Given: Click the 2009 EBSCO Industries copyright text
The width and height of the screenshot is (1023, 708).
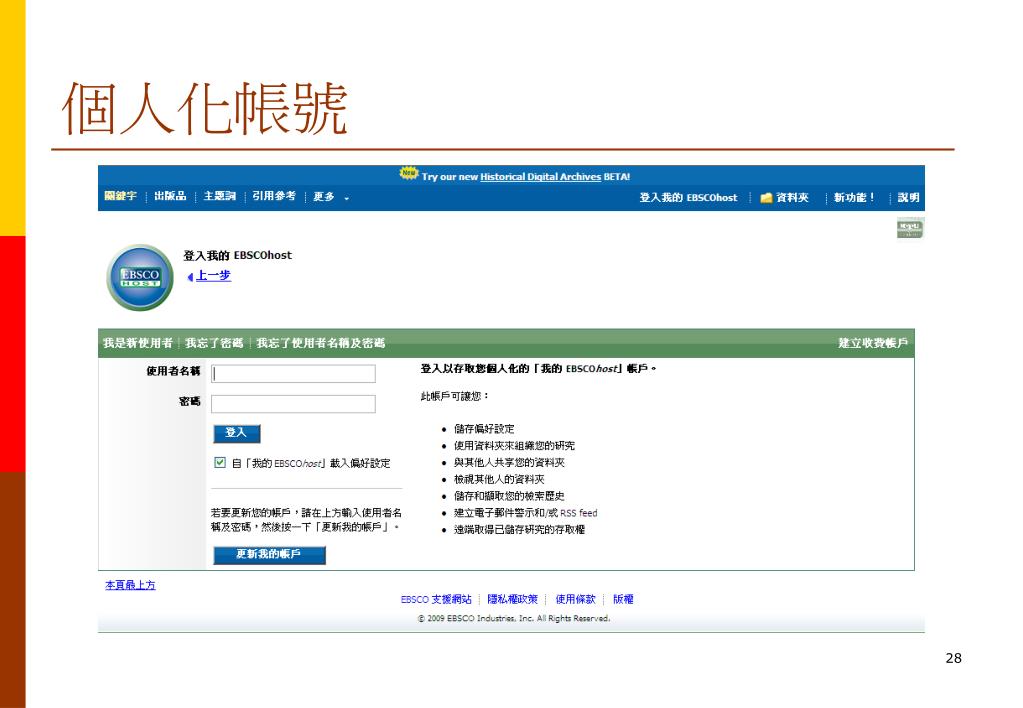Looking at the screenshot, I should pos(513,618).
